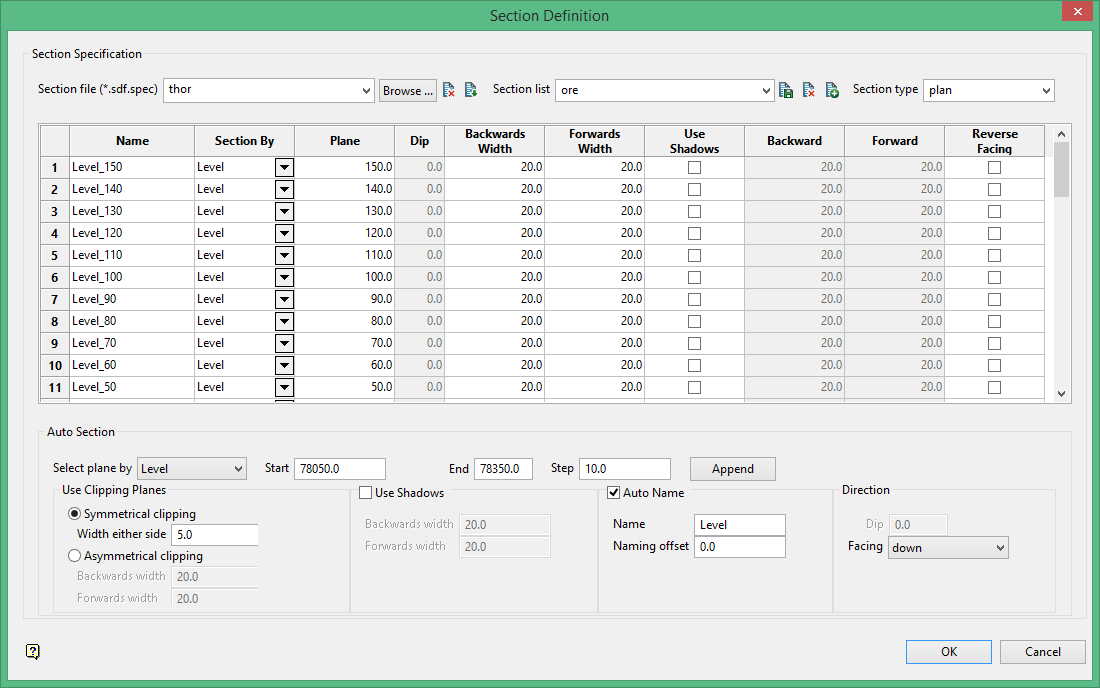Screen dimensions: 1100x688
Task: Select Asymmetrical clipping radio button
Action: point(74,556)
